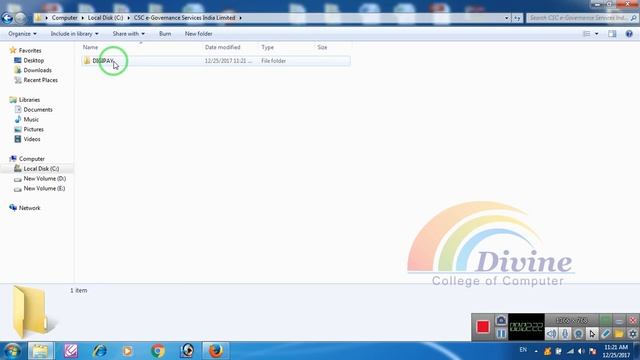The image size is (640, 360).
Task: Sort by the Type column header
Action: (x=267, y=47)
